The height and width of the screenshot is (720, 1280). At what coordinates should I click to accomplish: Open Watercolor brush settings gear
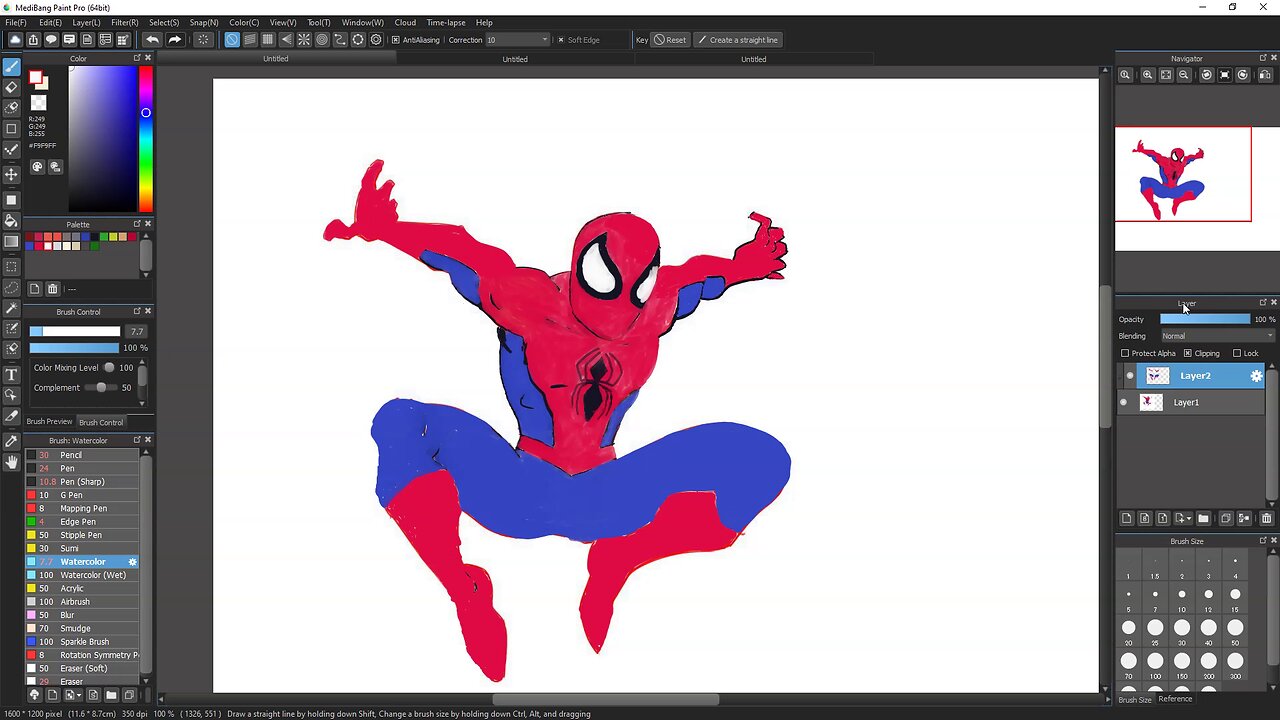click(132, 562)
